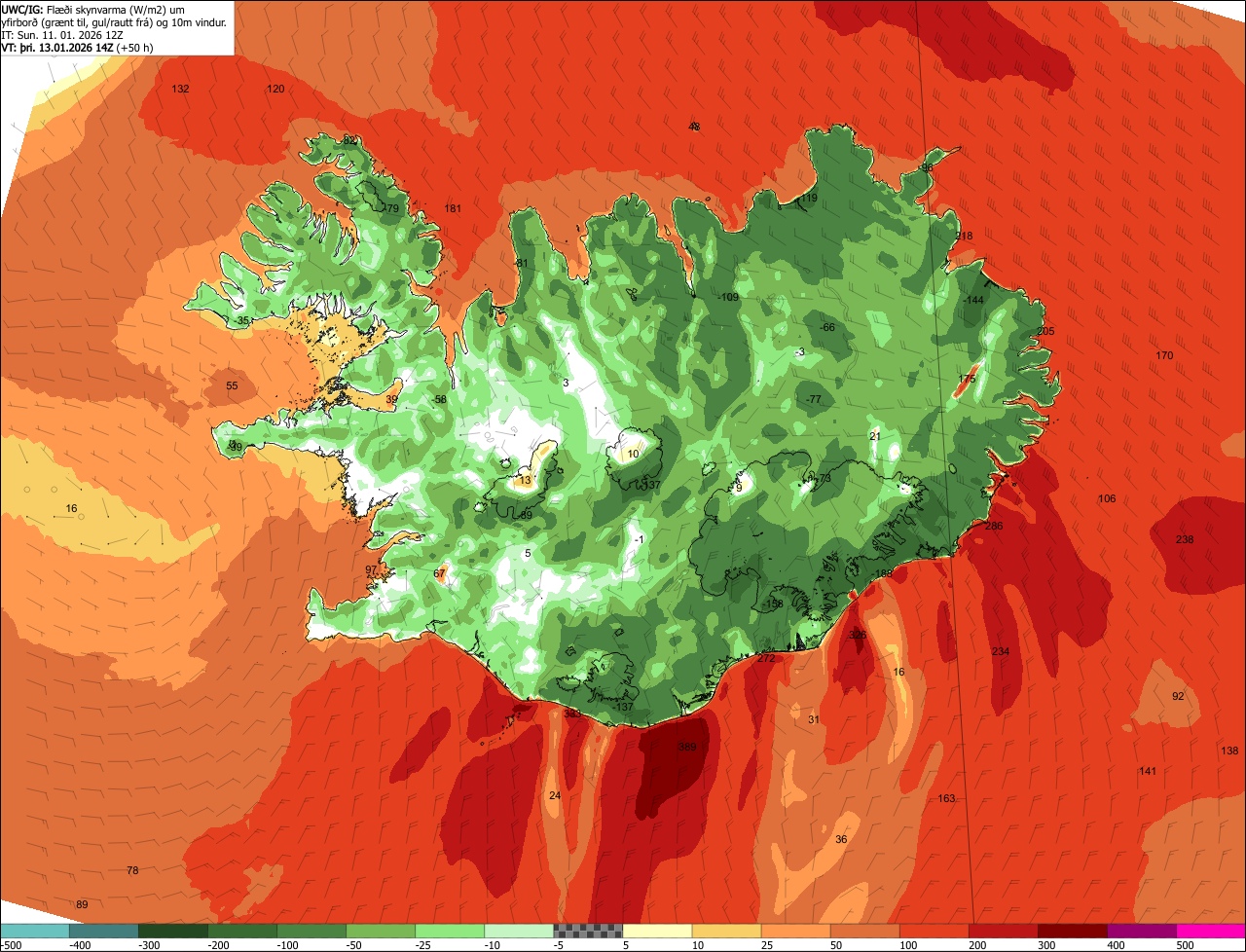1246x952 pixels.
Task: Click the flux value 238 east of Iceland
Action: pos(1185,539)
